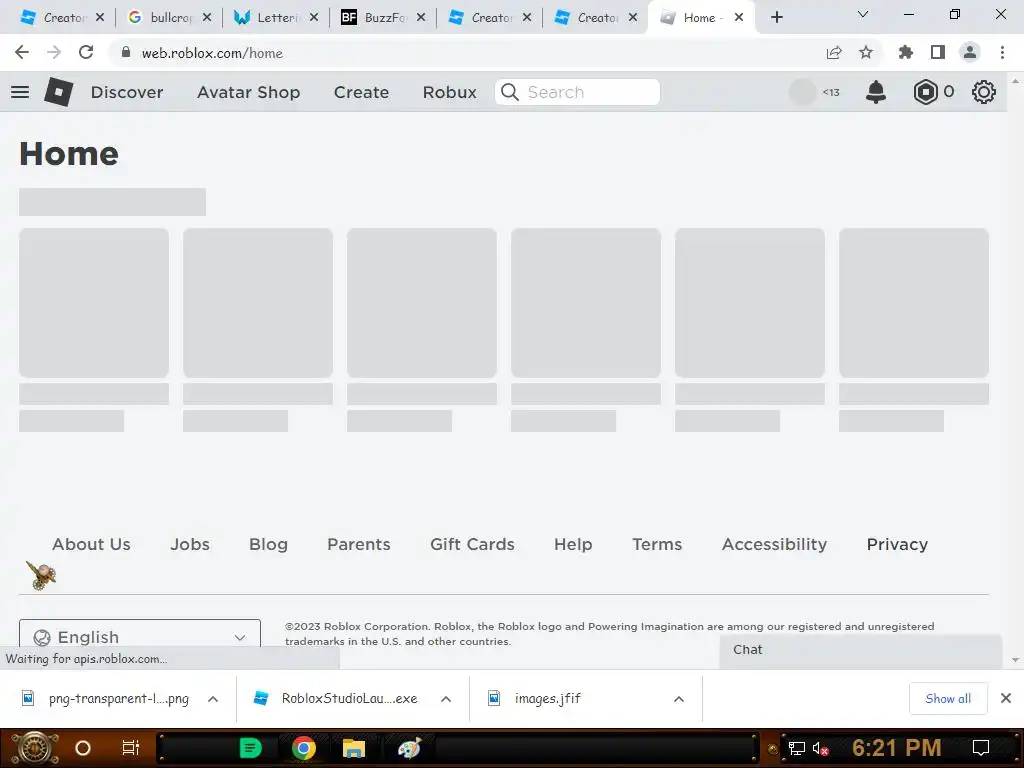1024x768 pixels.
Task: Open the Chrome three-dot menu
Action: click(x=1002, y=52)
